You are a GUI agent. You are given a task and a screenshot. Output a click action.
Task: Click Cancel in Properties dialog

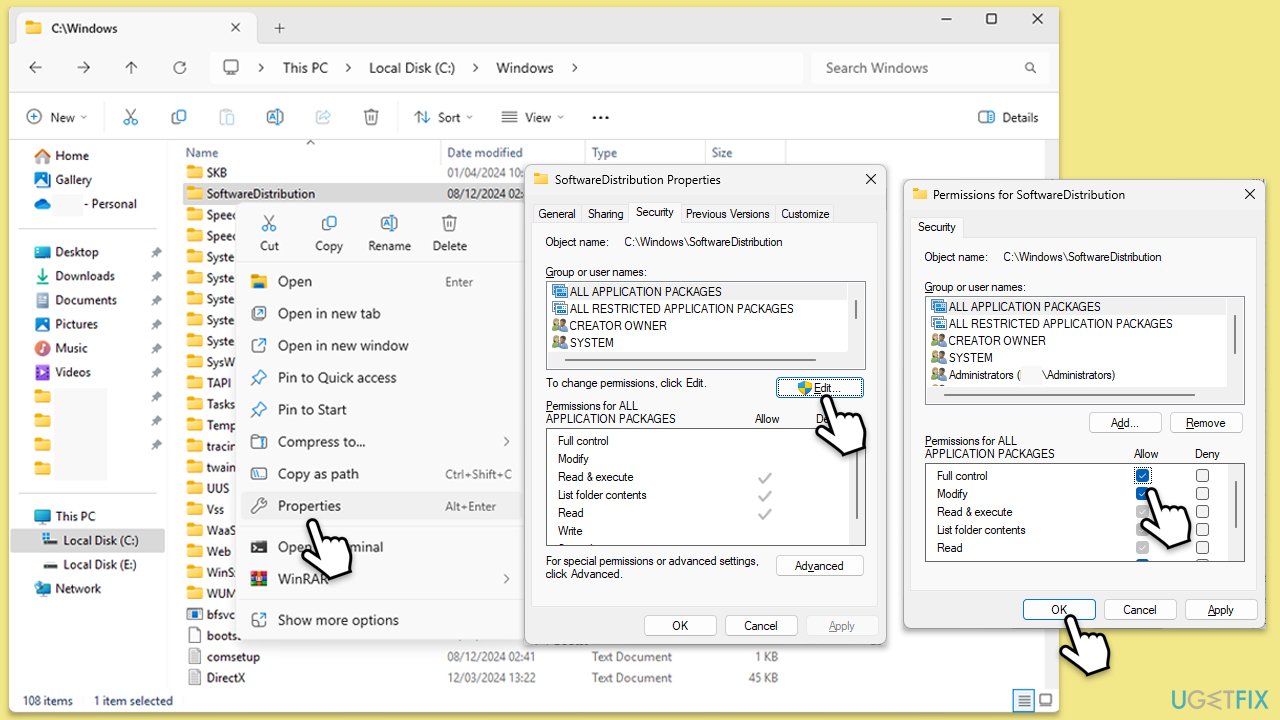(x=761, y=626)
